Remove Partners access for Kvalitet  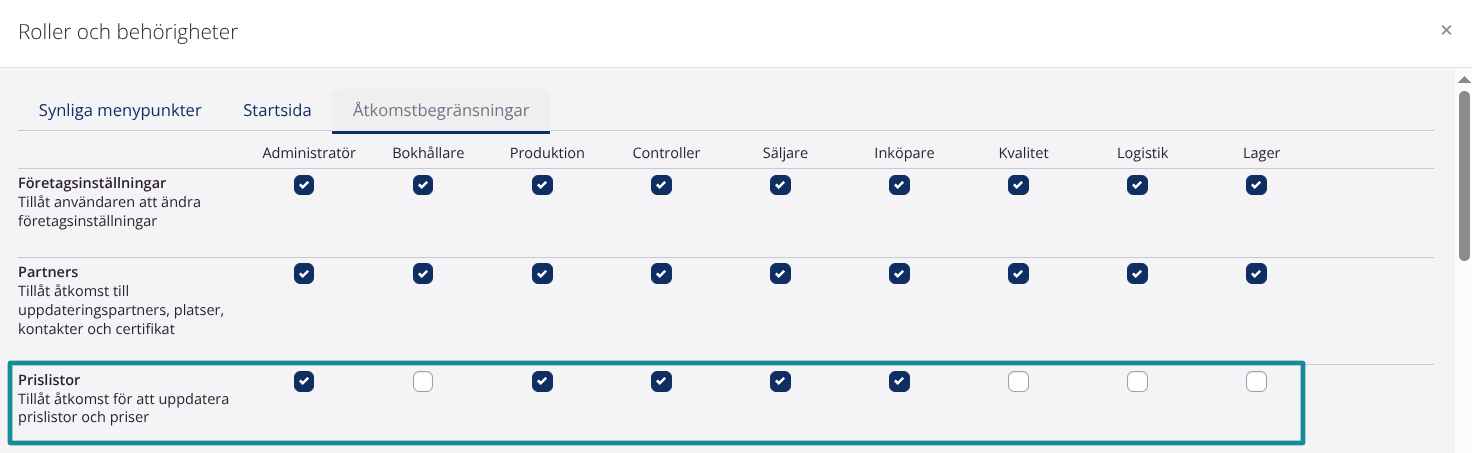point(1018,273)
